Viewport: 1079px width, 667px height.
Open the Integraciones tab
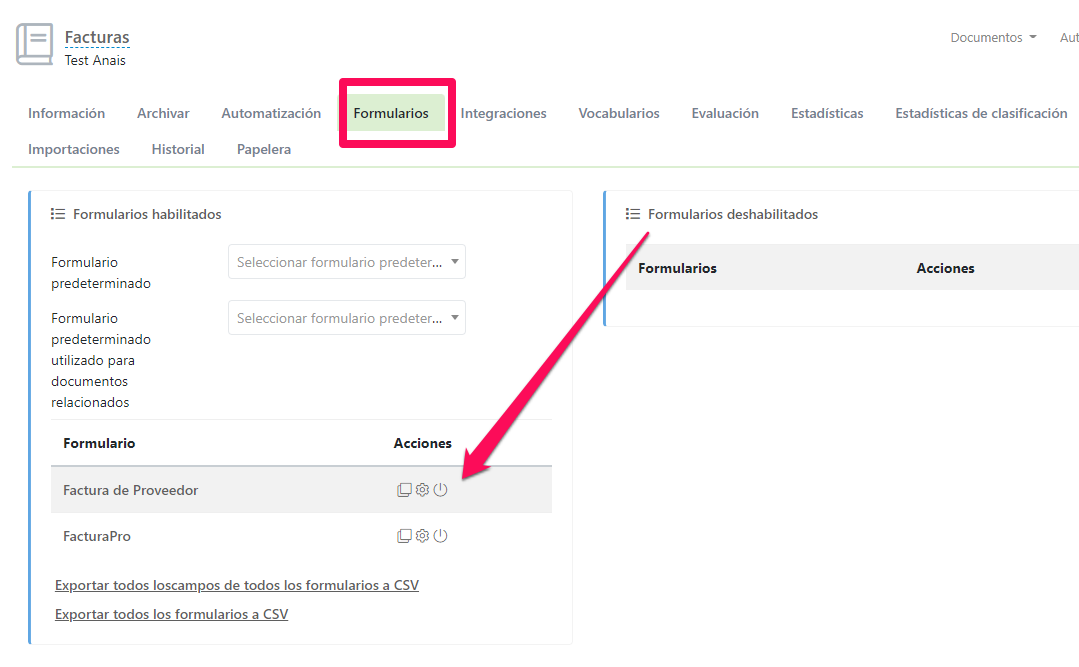(503, 113)
